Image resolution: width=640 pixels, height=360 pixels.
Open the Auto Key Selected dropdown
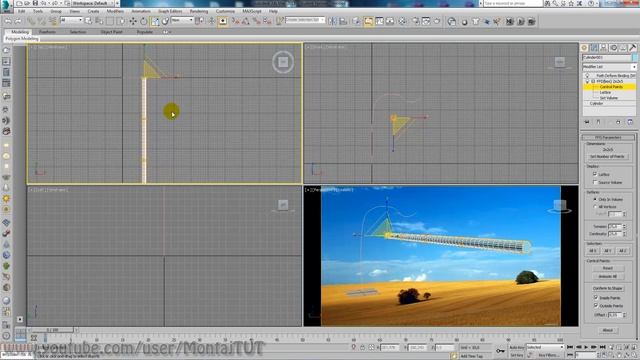(544, 347)
